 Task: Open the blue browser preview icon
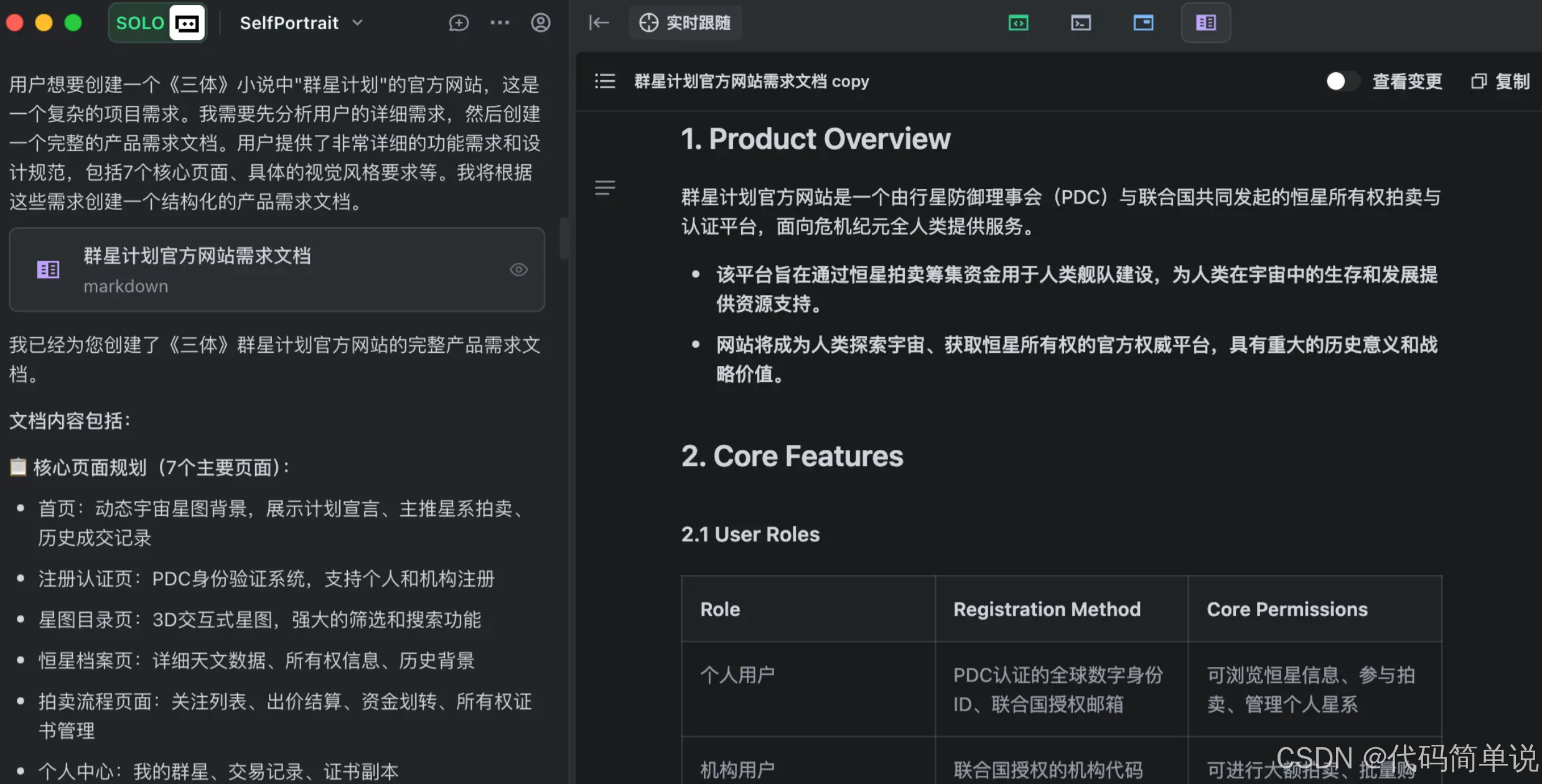[1143, 23]
